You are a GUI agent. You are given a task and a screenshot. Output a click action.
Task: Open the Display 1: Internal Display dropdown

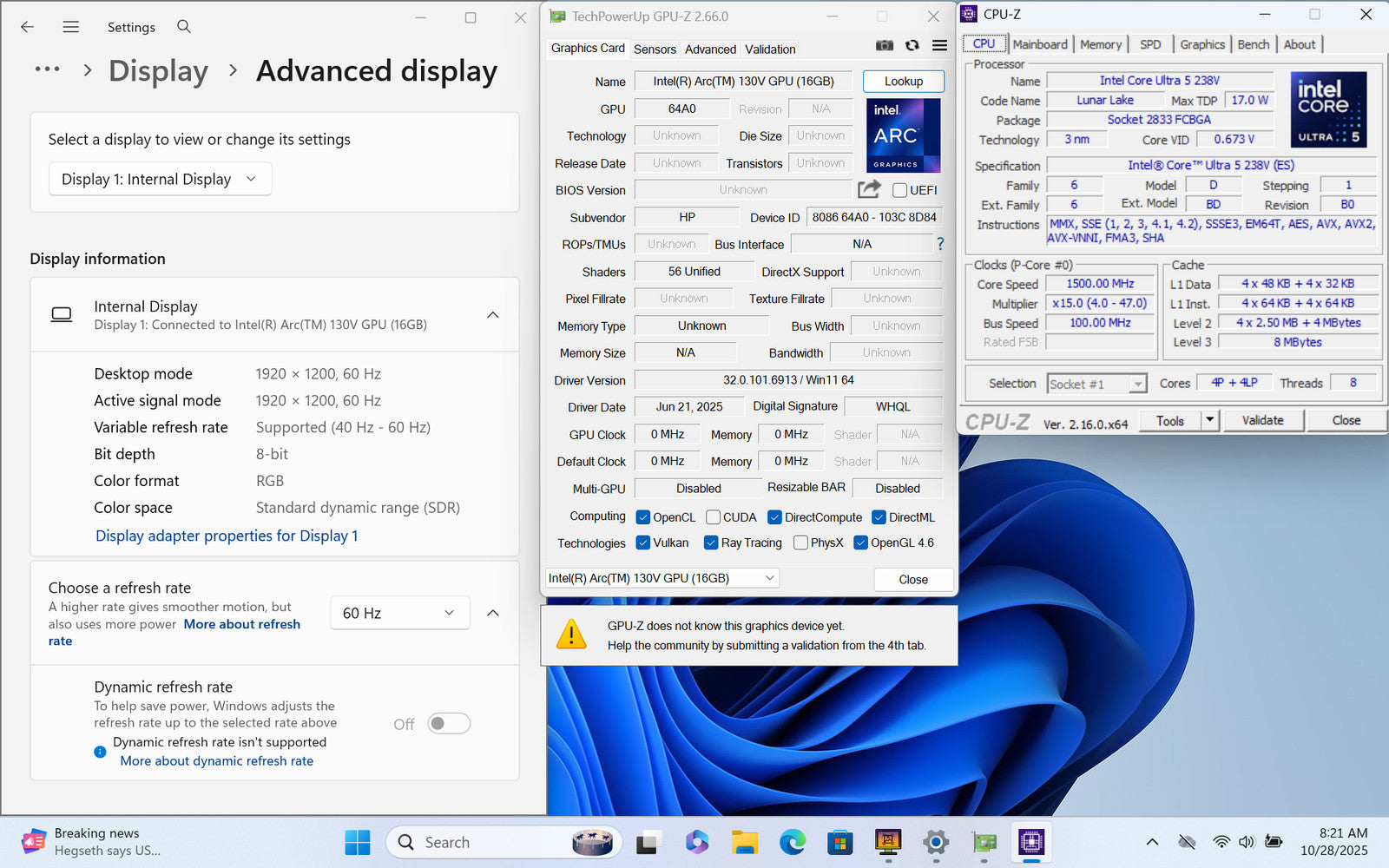pos(160,179)
